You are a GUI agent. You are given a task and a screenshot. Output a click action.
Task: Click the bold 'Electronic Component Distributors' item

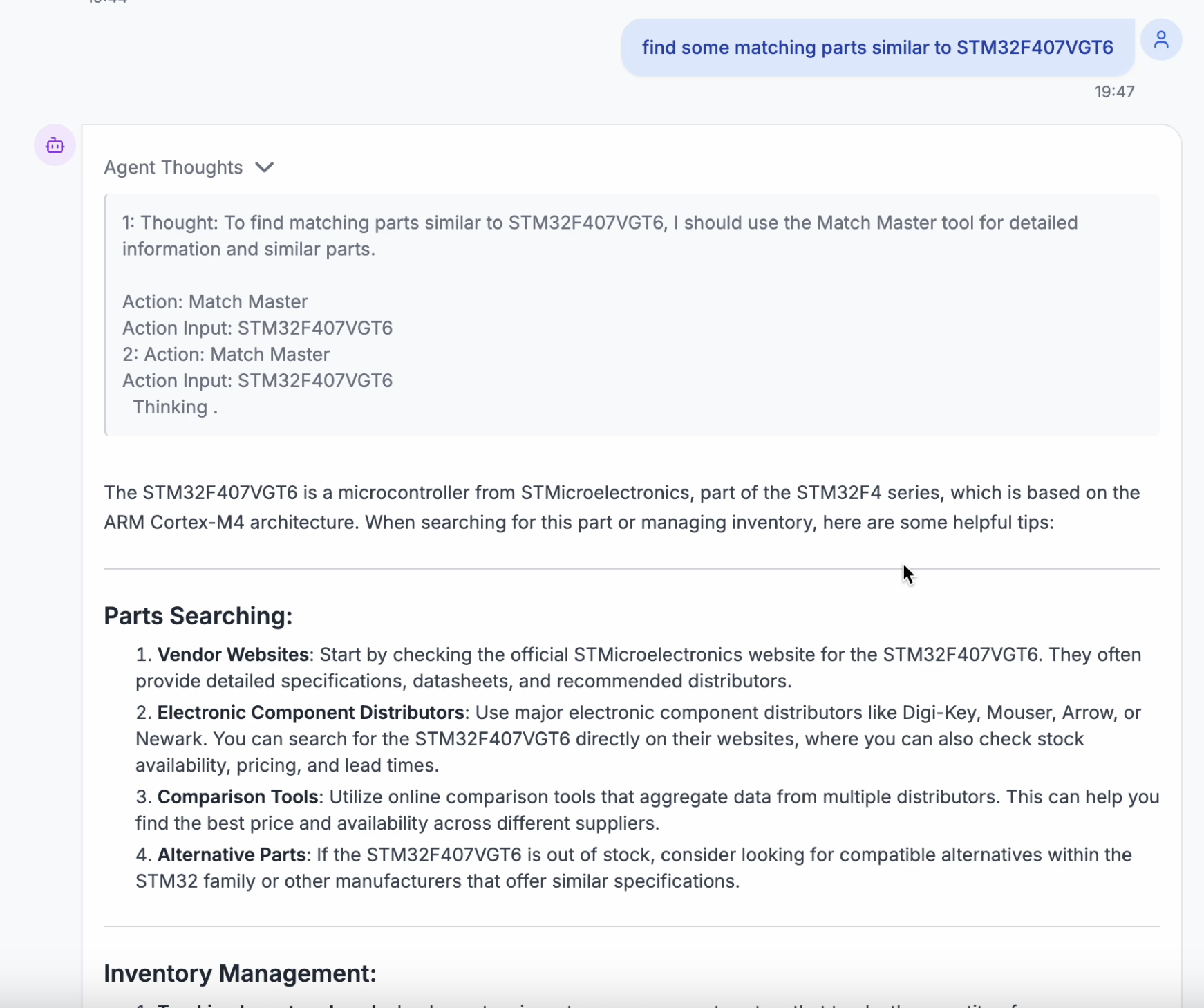coord(310,713)
